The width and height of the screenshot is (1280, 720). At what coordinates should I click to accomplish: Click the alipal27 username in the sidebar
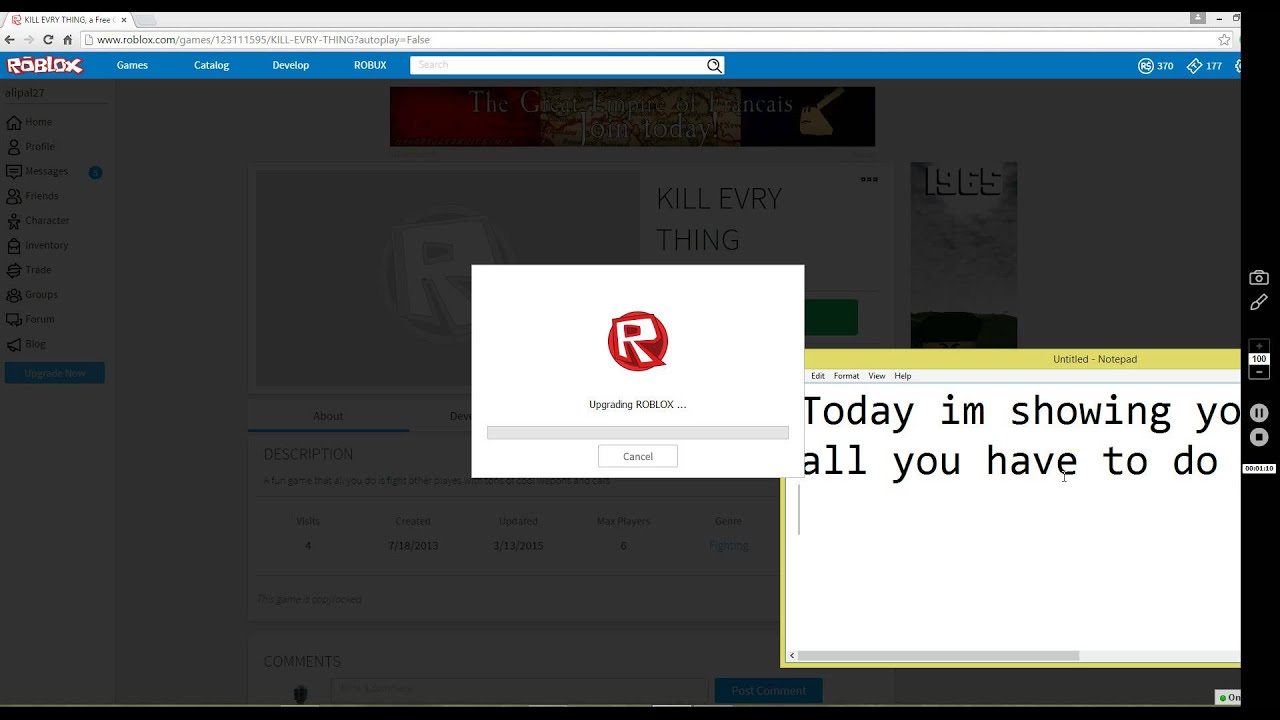tap(24, 93)
